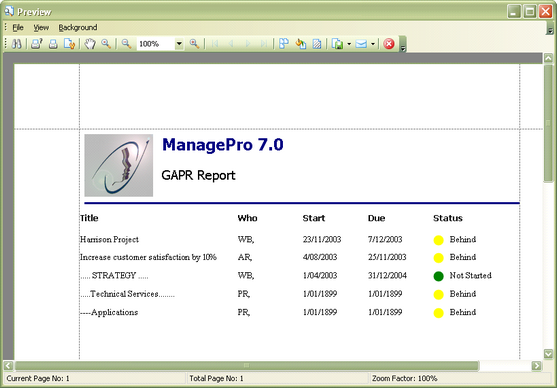Click the vertical scrollbar up arrow
This screenshot has width=557, height=388.
point(548,58)
